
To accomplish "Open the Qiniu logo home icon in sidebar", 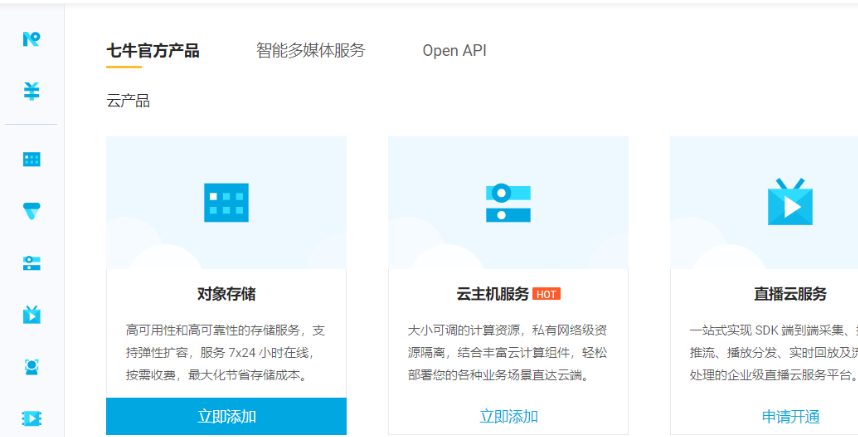I will point(31,39).
